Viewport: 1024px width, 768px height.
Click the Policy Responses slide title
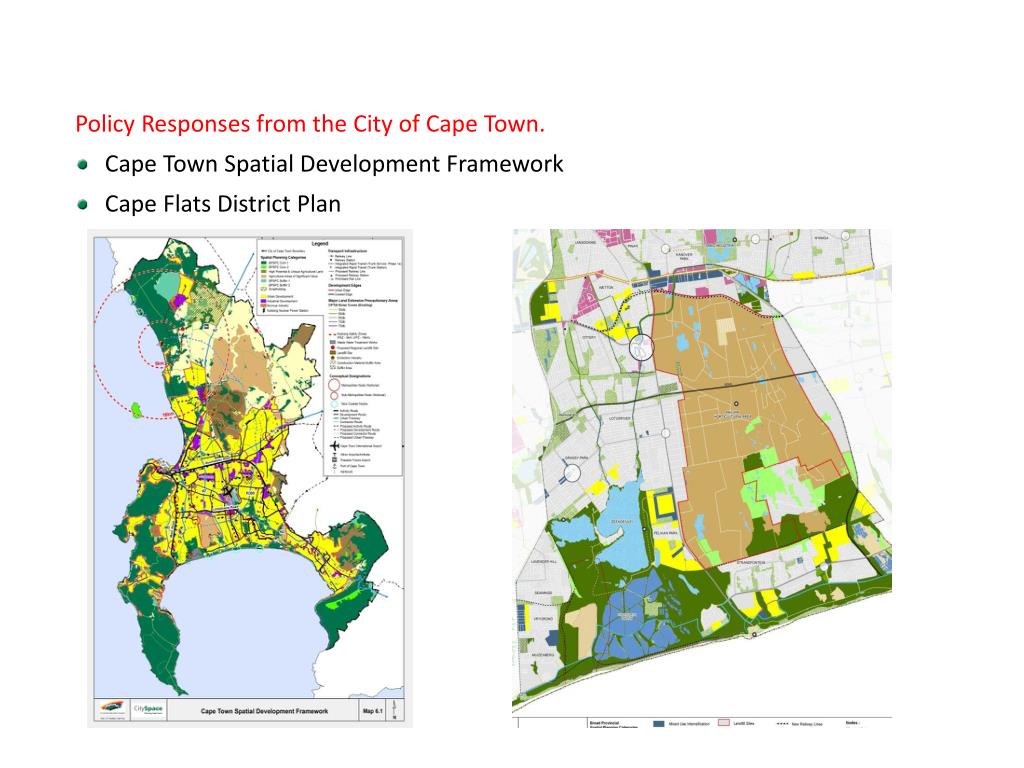coord(310,124)
